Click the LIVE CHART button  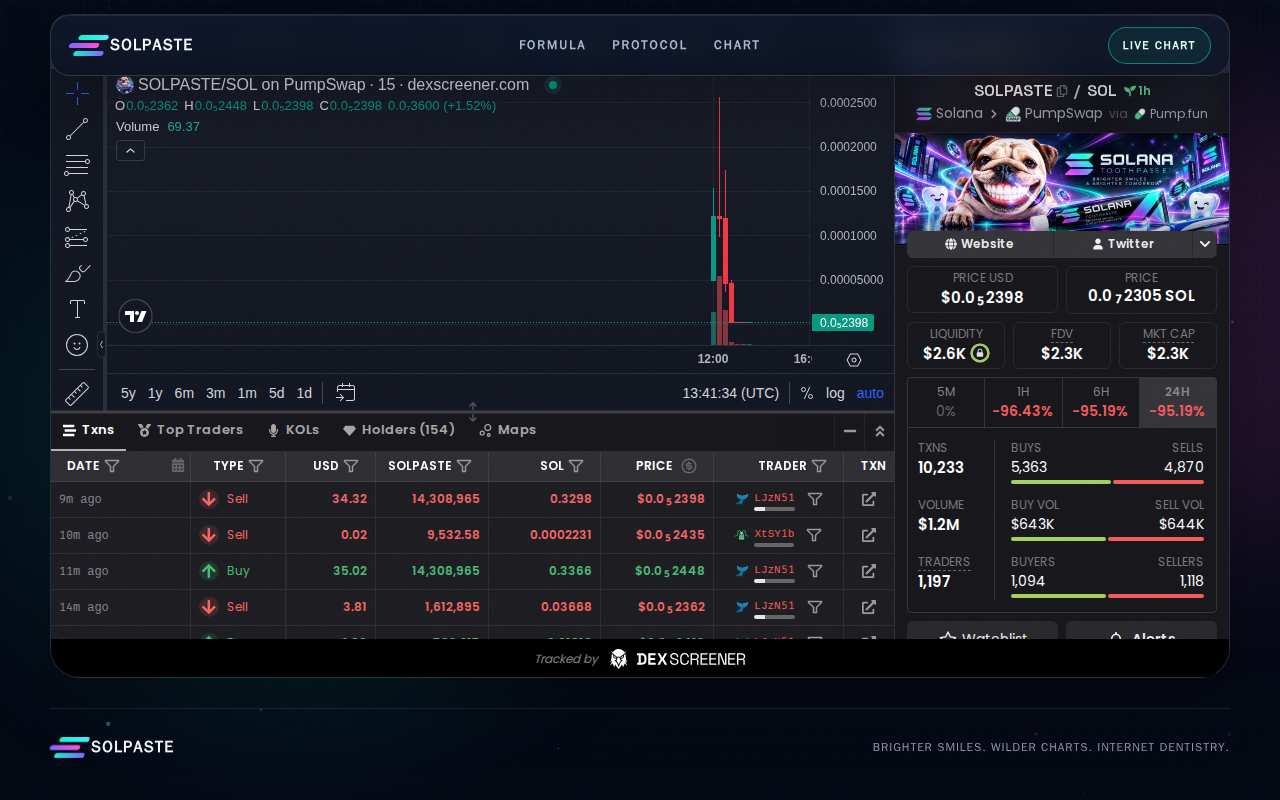(1159, 45)
